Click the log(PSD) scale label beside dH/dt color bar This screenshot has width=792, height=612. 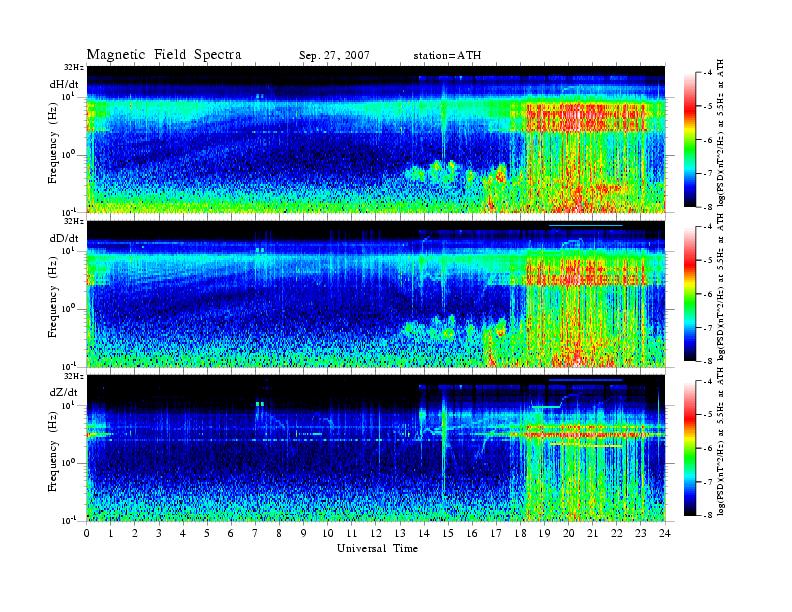(x=721, y=133)
